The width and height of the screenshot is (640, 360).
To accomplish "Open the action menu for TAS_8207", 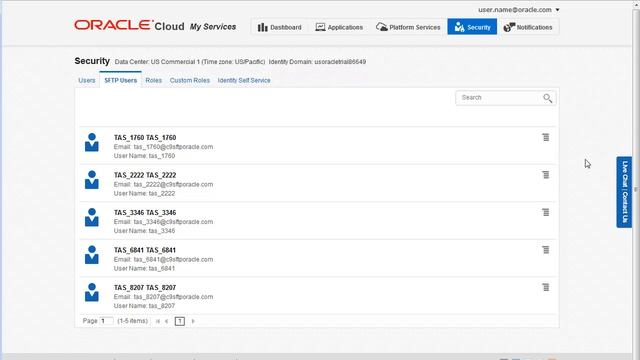I will 546,287.
